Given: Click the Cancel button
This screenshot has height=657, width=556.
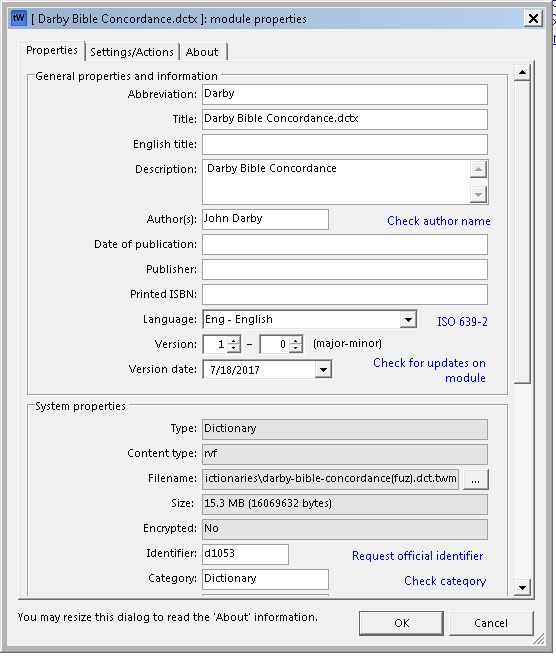Looking at the screenshot, I should coord(491,623).
